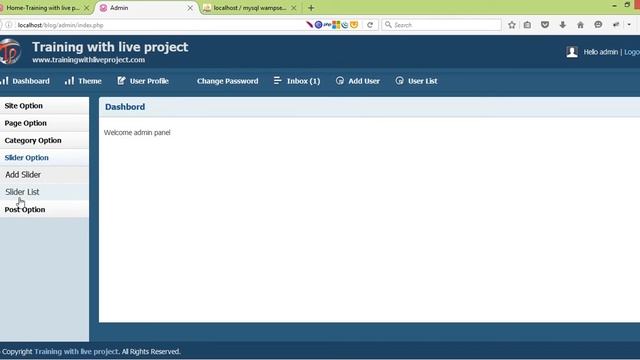Click the Dashbord panel heading
The image size is (640, 360).
pos(125,107)
